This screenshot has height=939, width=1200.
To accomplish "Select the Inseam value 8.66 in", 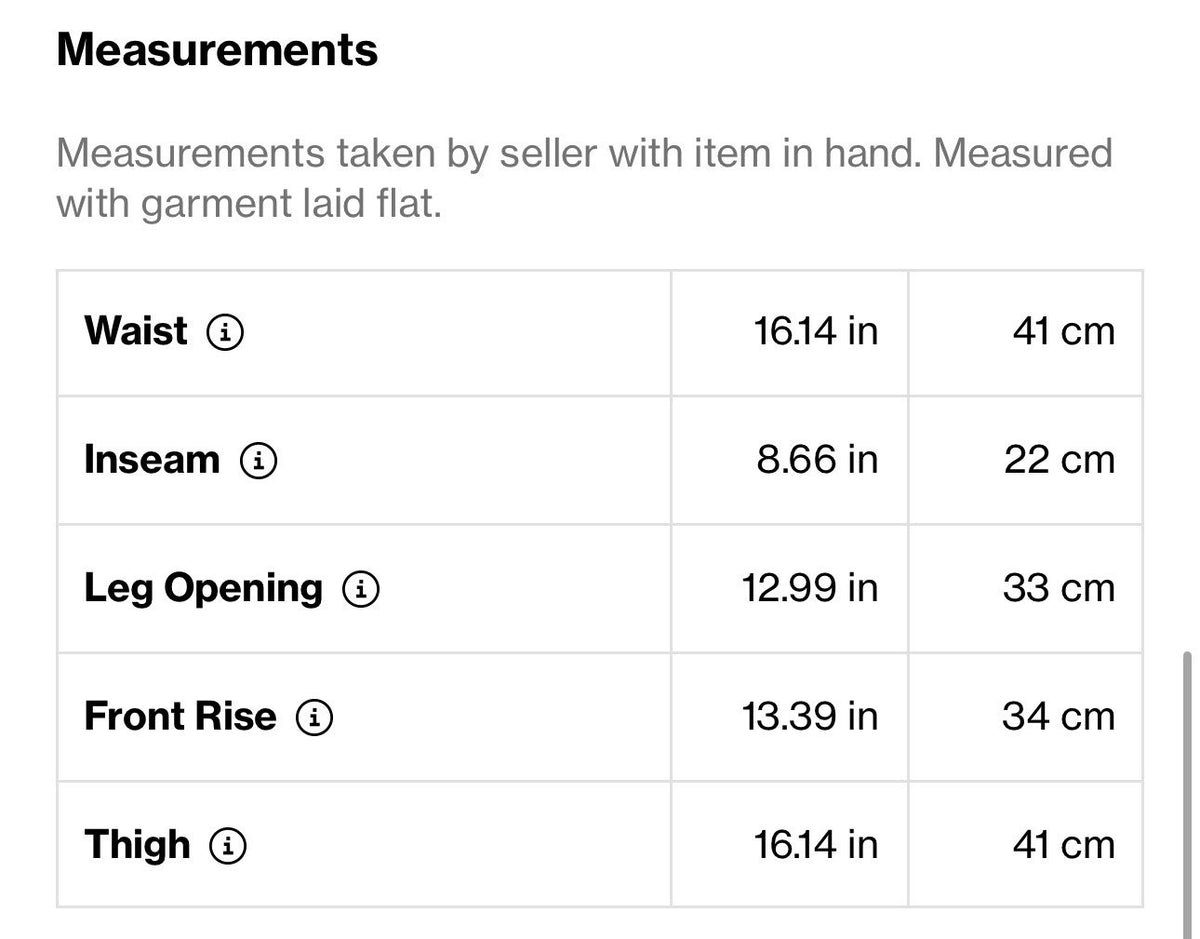I will 817,460.
